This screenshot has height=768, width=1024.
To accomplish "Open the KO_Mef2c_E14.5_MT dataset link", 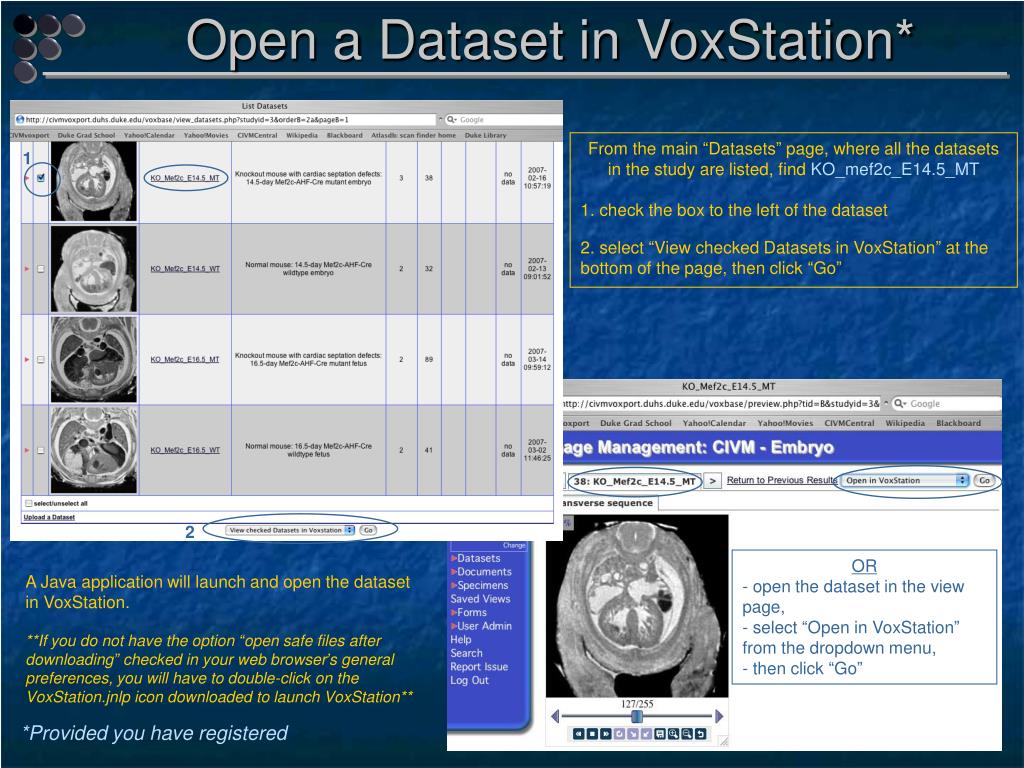I will coord(185,178).
